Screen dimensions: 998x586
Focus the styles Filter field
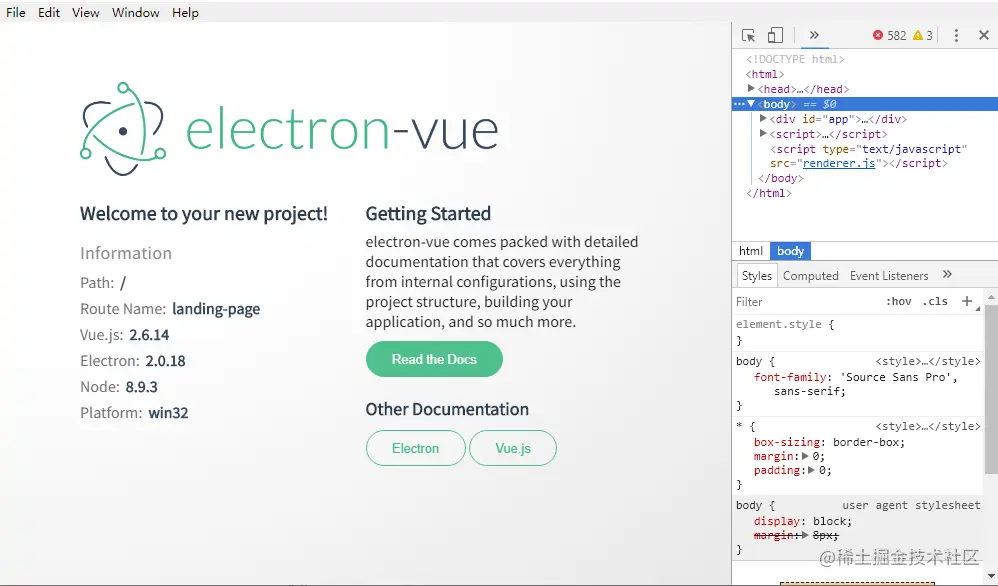(805, 302)
